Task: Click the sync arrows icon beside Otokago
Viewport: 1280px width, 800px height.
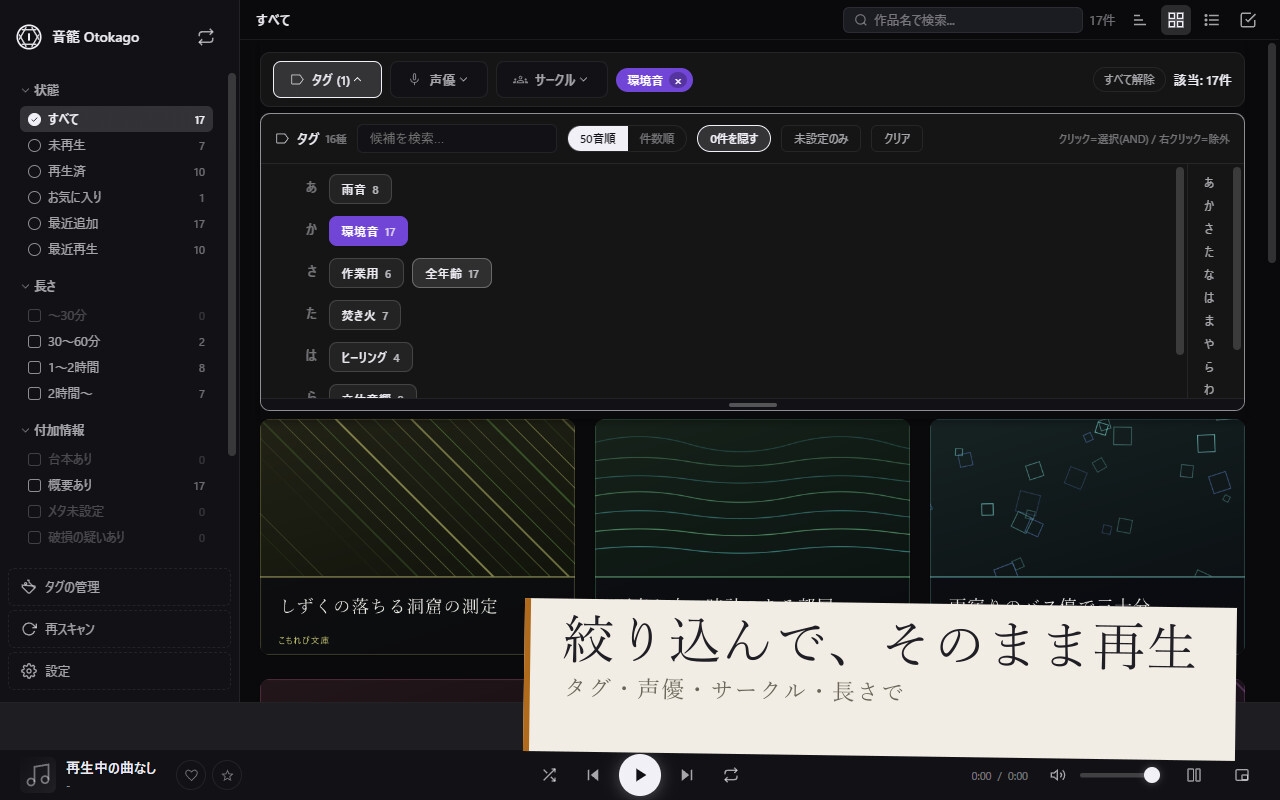Action: click(206, 37)
